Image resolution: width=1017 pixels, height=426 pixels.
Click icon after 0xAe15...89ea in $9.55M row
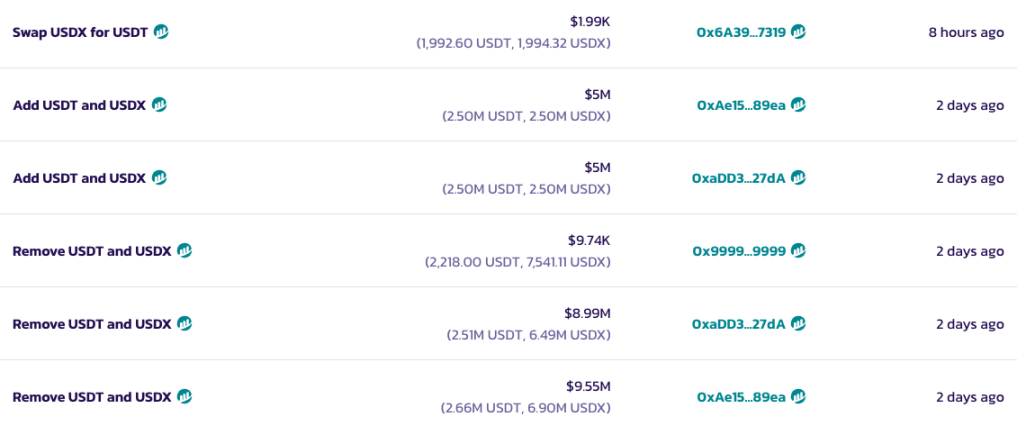point(798,396)
